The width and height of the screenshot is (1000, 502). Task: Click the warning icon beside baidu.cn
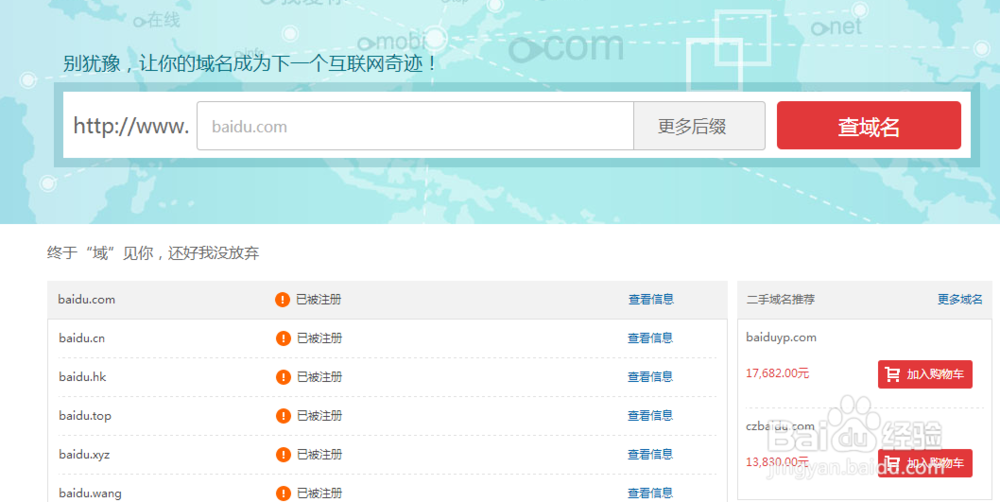283,339
